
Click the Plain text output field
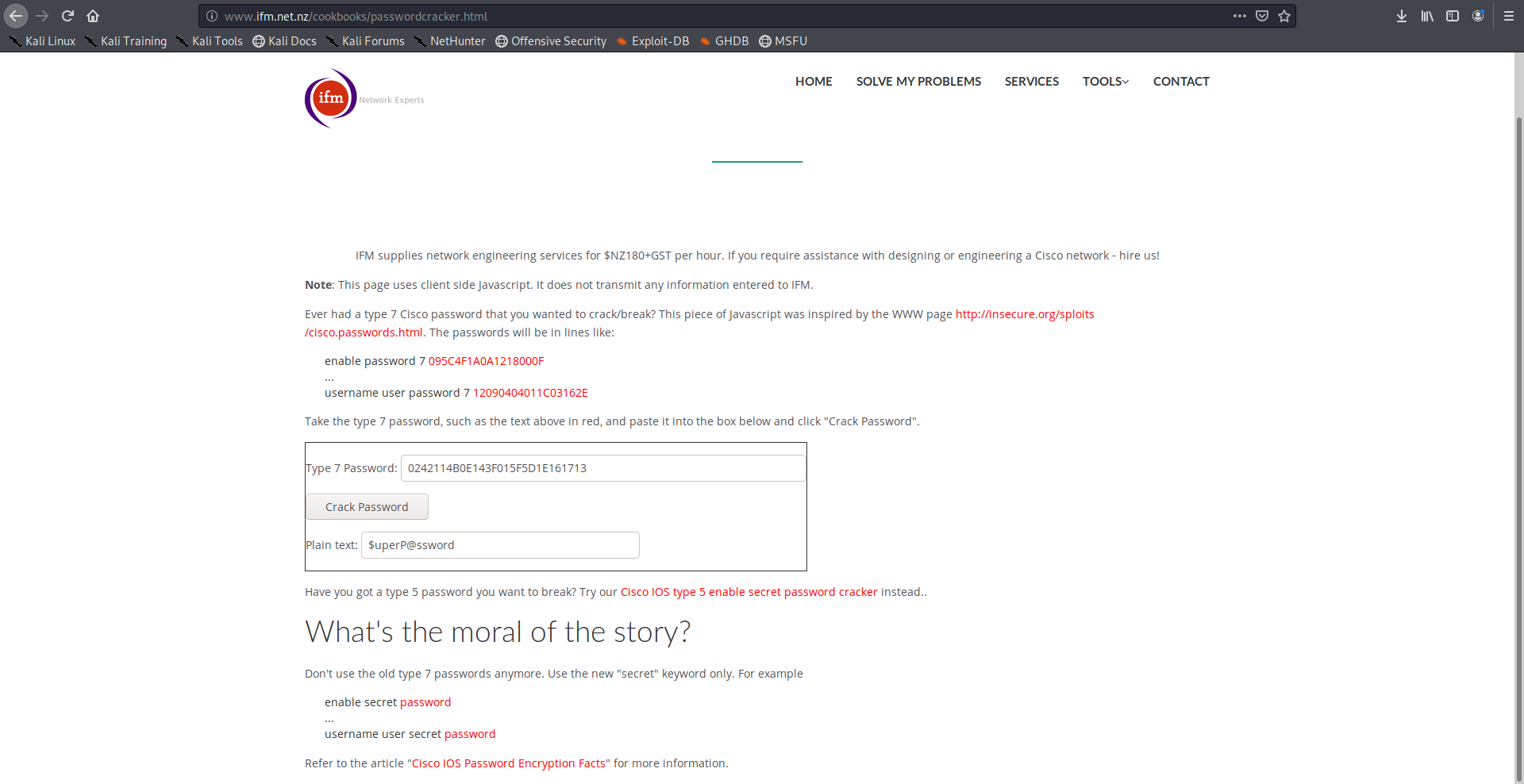(x=500, y=545)
